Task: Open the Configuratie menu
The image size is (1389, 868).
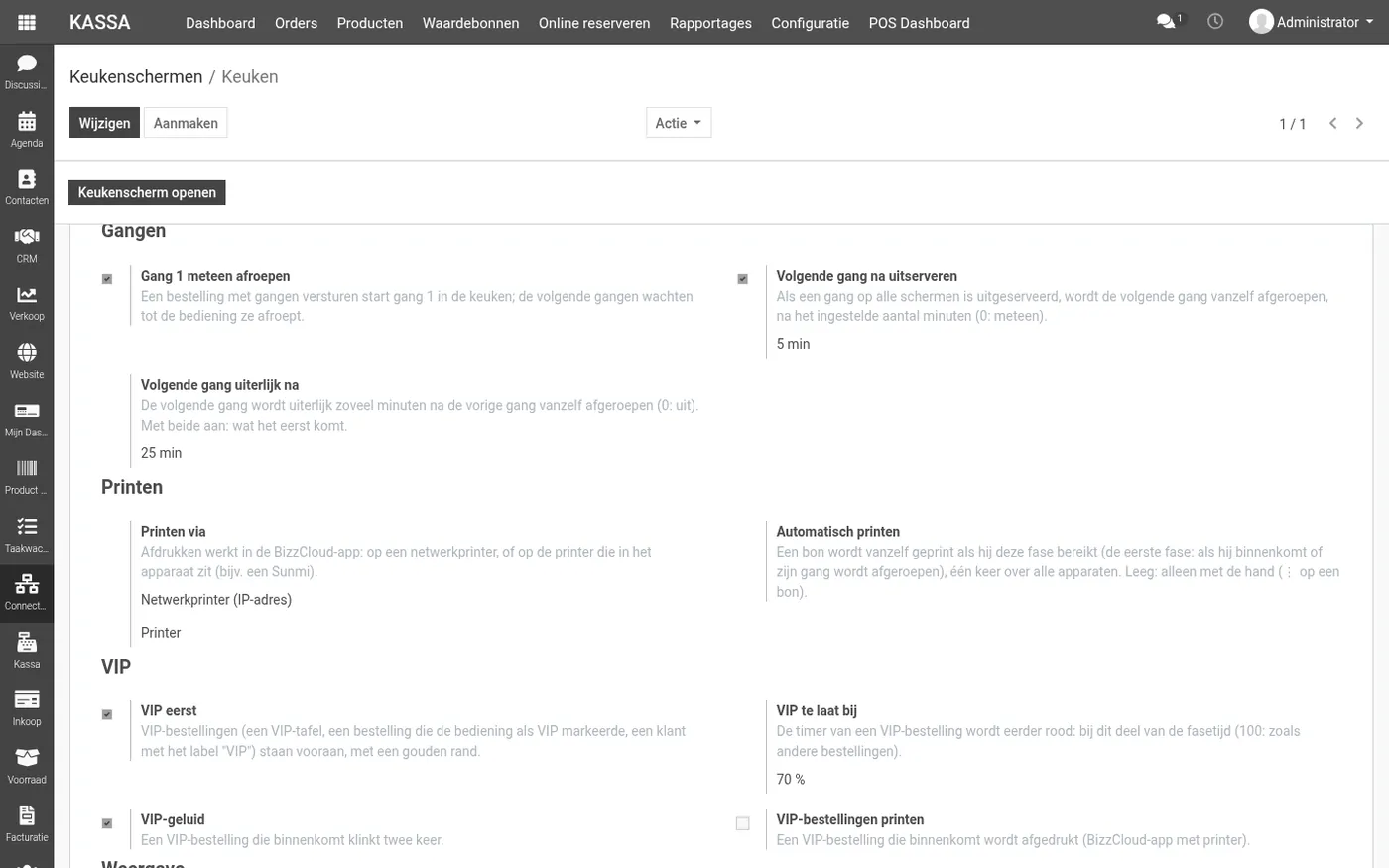Action: coord(810,23)
